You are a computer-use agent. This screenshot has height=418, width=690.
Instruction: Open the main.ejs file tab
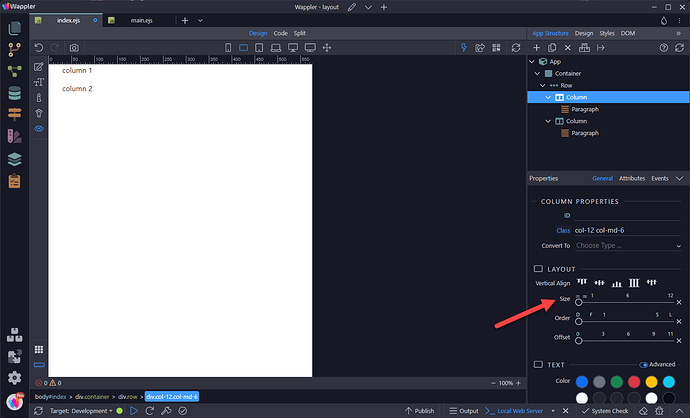(141, 20)
